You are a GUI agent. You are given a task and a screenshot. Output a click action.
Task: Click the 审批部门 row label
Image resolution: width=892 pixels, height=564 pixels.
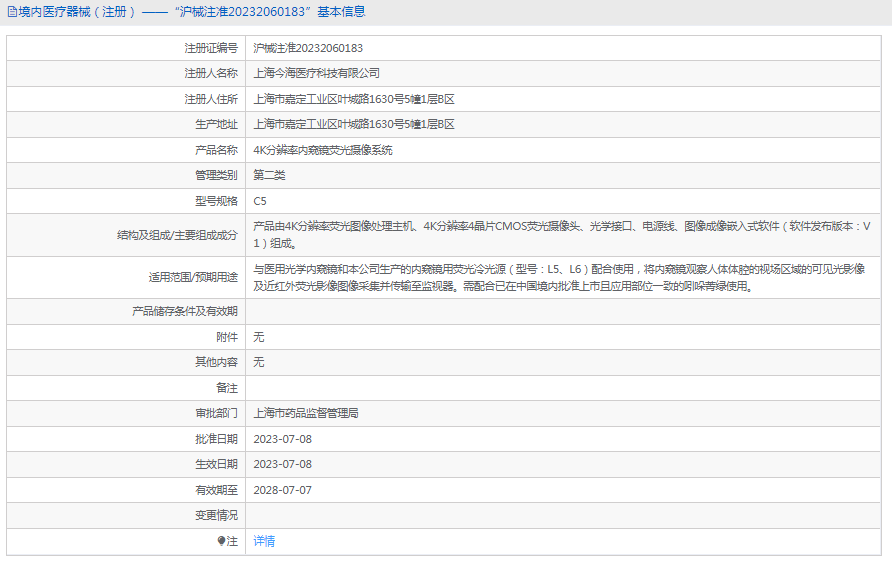[x=216, y=413]
